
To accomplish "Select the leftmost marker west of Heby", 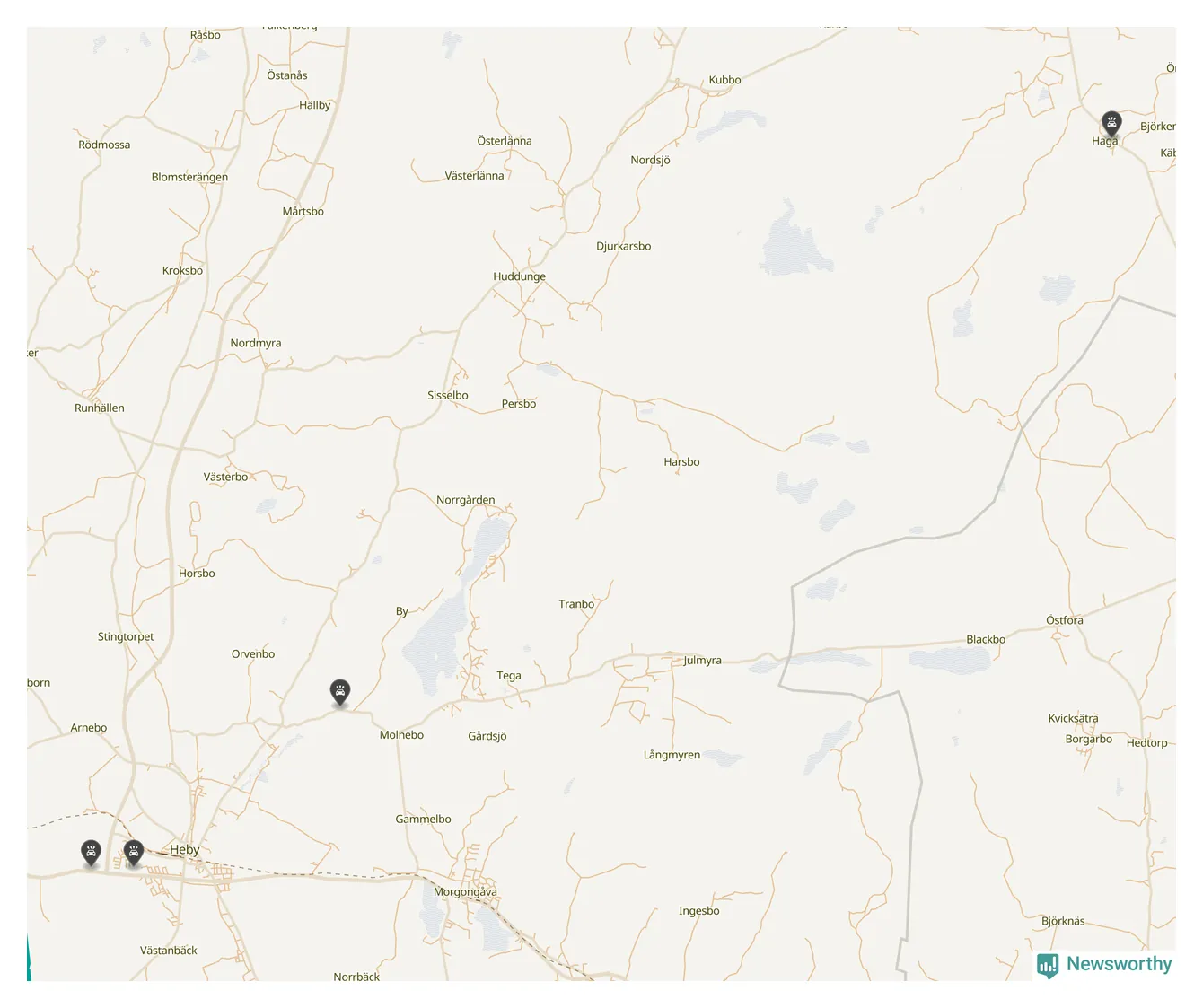I will (x=91, y=852).
